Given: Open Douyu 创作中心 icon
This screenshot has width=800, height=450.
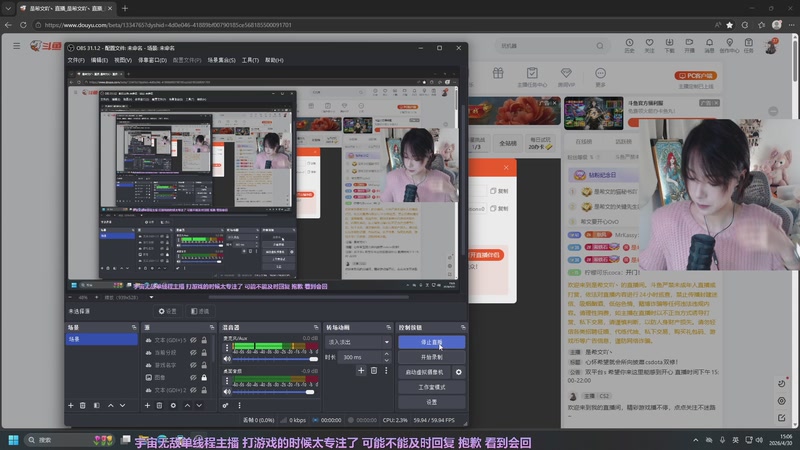Looking at the screenshot, I should (x=729, y=45).
